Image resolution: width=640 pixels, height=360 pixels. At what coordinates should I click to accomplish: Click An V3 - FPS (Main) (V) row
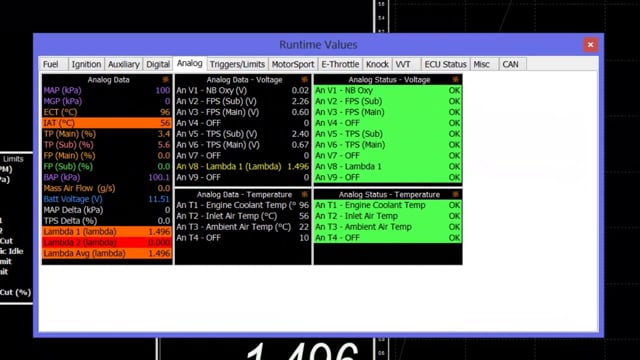click(x=243, y=112)
